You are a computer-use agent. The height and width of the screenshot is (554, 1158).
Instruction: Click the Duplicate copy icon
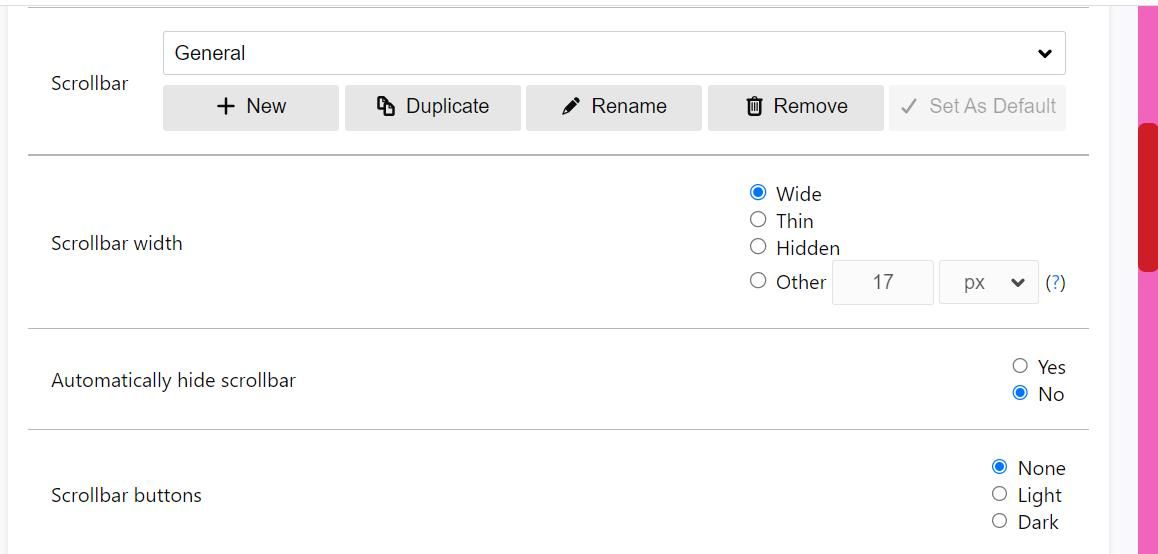pos(386,106)
